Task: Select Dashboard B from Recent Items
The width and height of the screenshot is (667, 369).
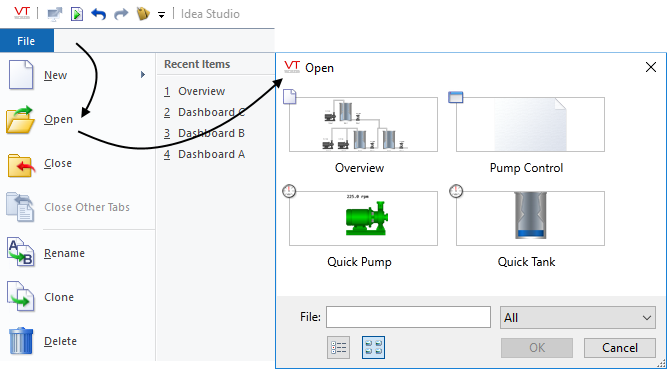Action: (x=205, y=133)
